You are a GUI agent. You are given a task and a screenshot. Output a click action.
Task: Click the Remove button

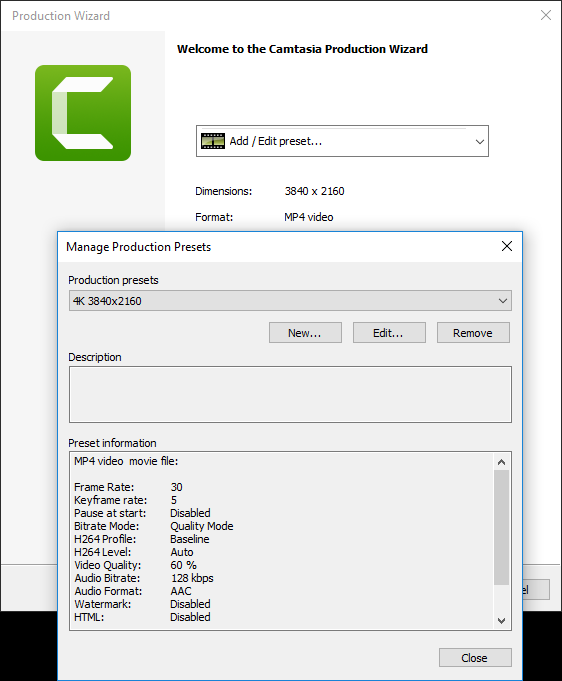point(473,333)
